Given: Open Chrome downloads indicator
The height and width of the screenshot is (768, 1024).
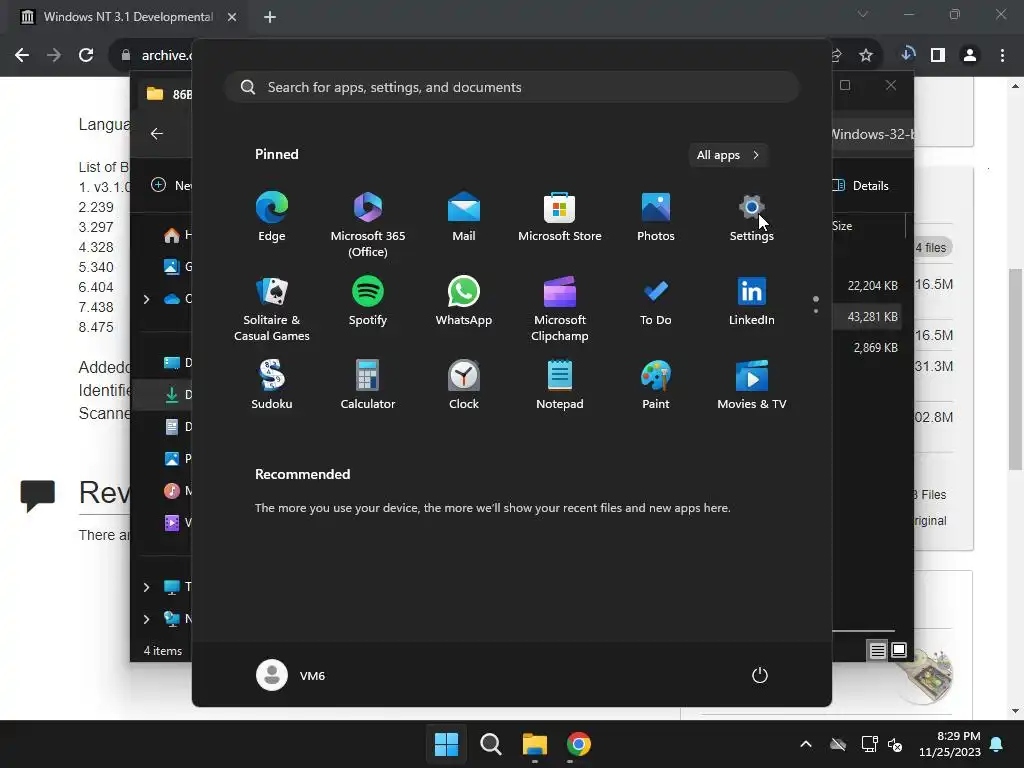Looking at the screenshot, I should pos(908,55).
